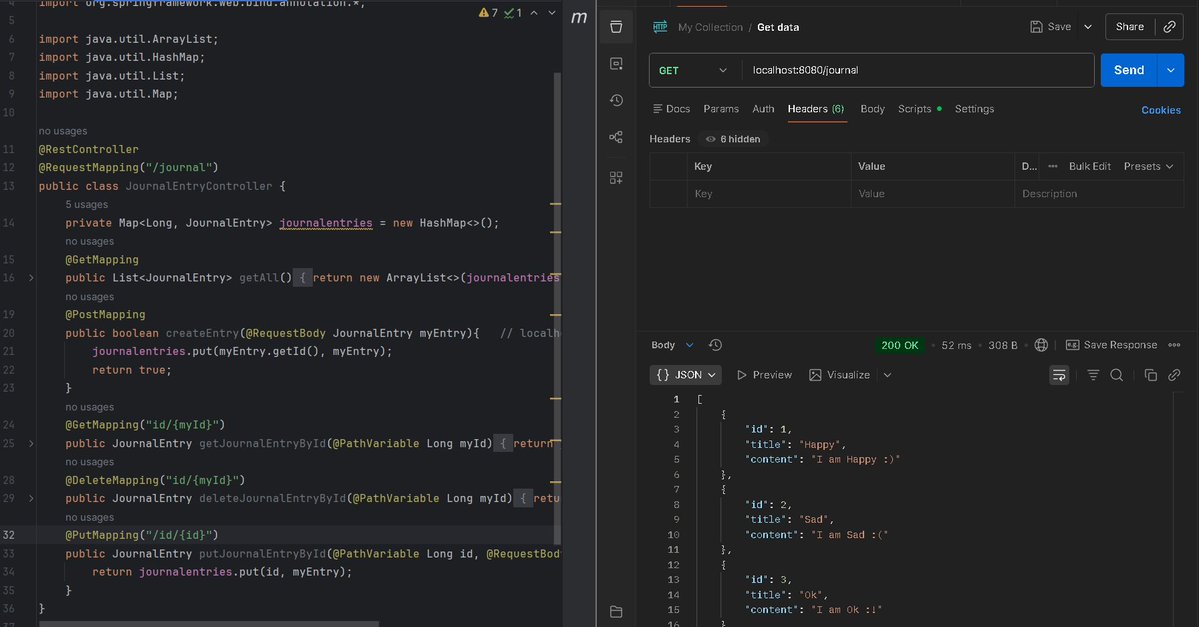The image size is (1199, 627).
Task: Open the Send button dropdown arrow
Action: [1171, 70]
